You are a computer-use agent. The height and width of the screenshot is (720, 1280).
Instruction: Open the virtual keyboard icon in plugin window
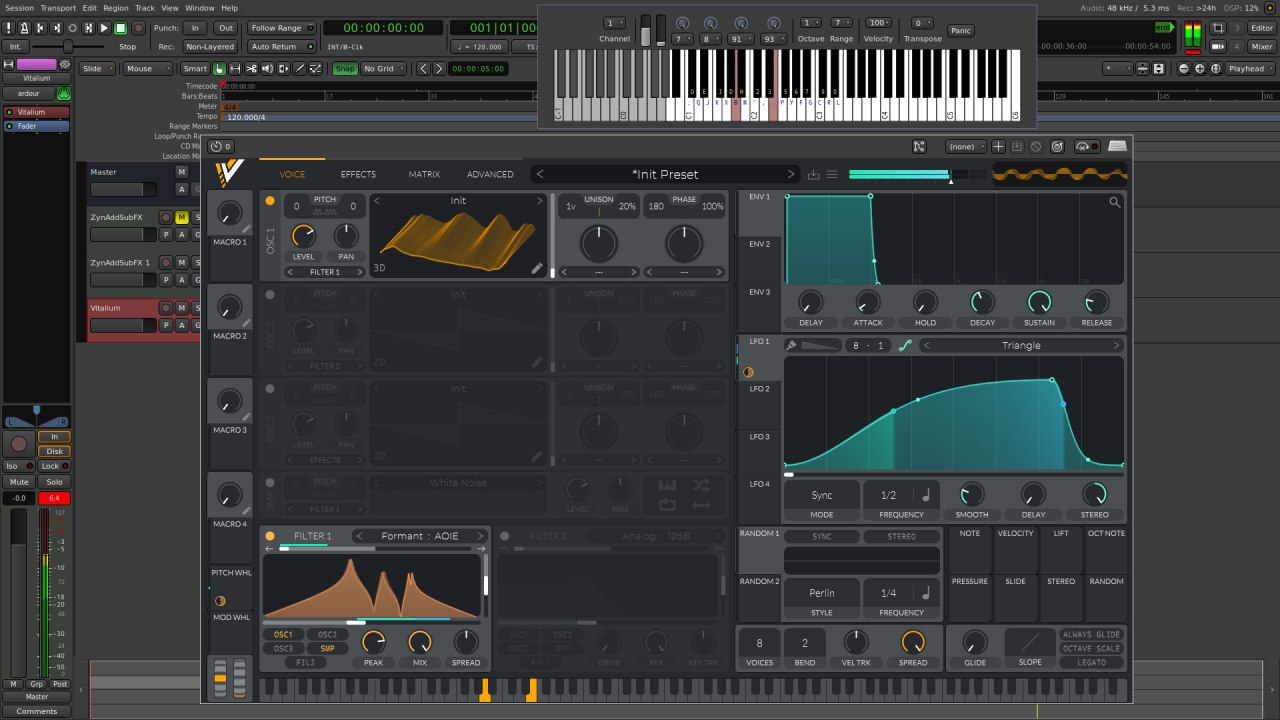tap(1117, 147)
